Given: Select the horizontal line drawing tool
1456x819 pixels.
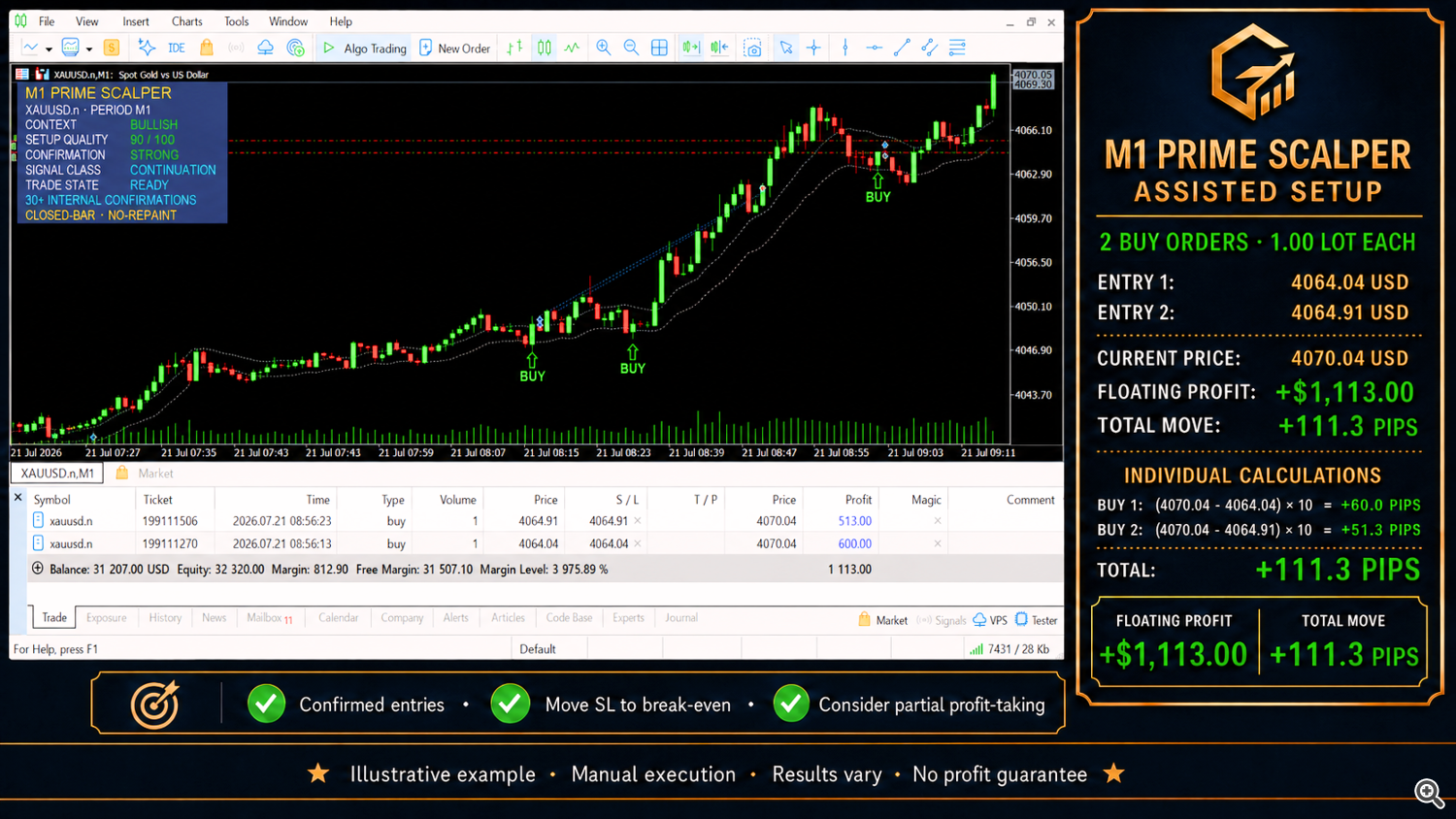Looking at the screenshot, I should [874, 48].
